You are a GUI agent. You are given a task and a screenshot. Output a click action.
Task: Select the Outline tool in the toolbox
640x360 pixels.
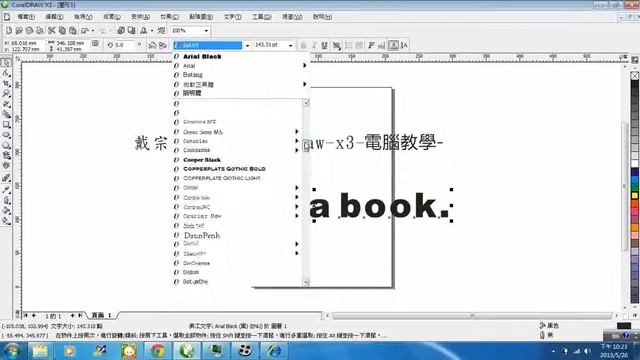[x=6, y=200]
